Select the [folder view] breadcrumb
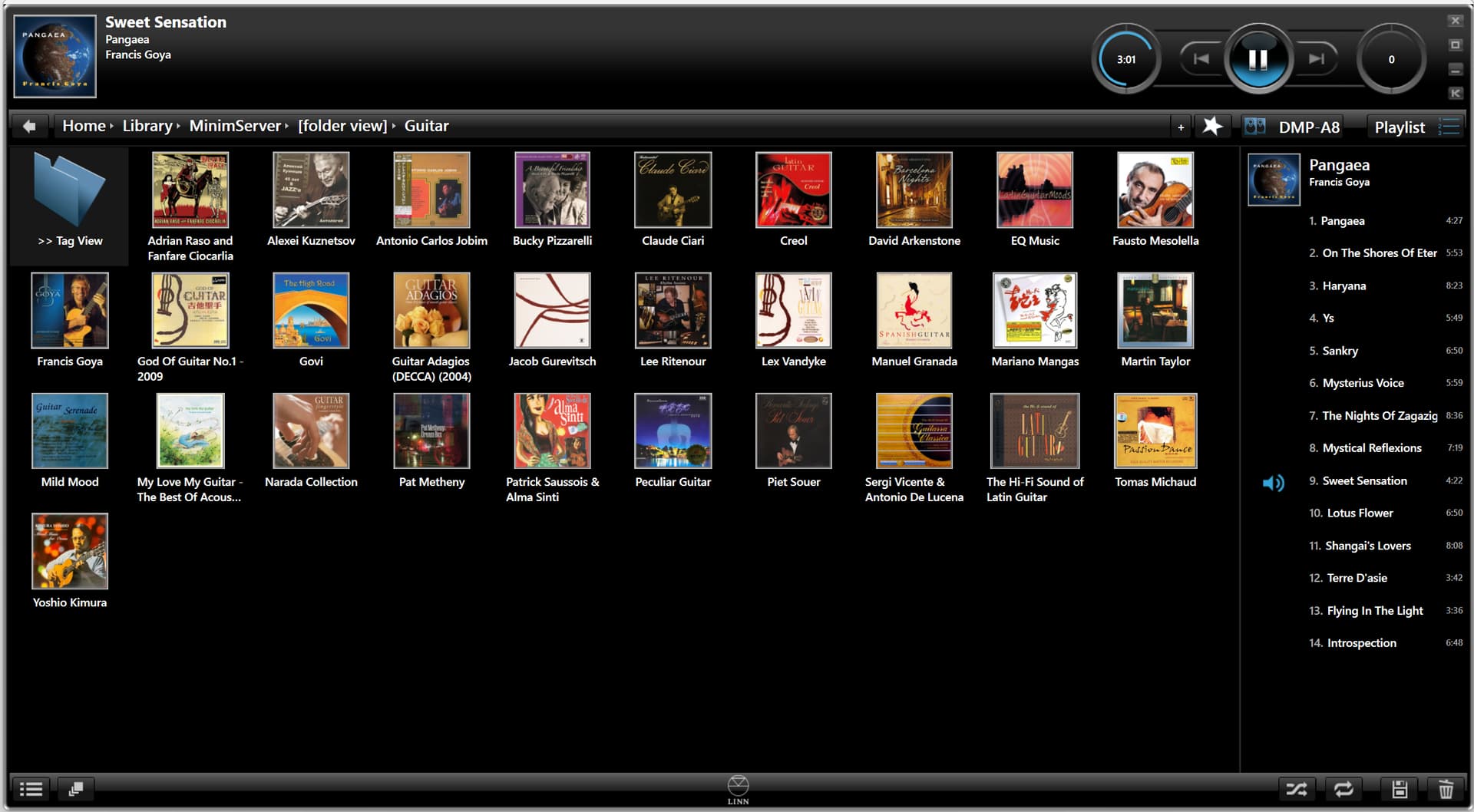1474x812 pixels. pyautogui.click(x=342, y=126)
